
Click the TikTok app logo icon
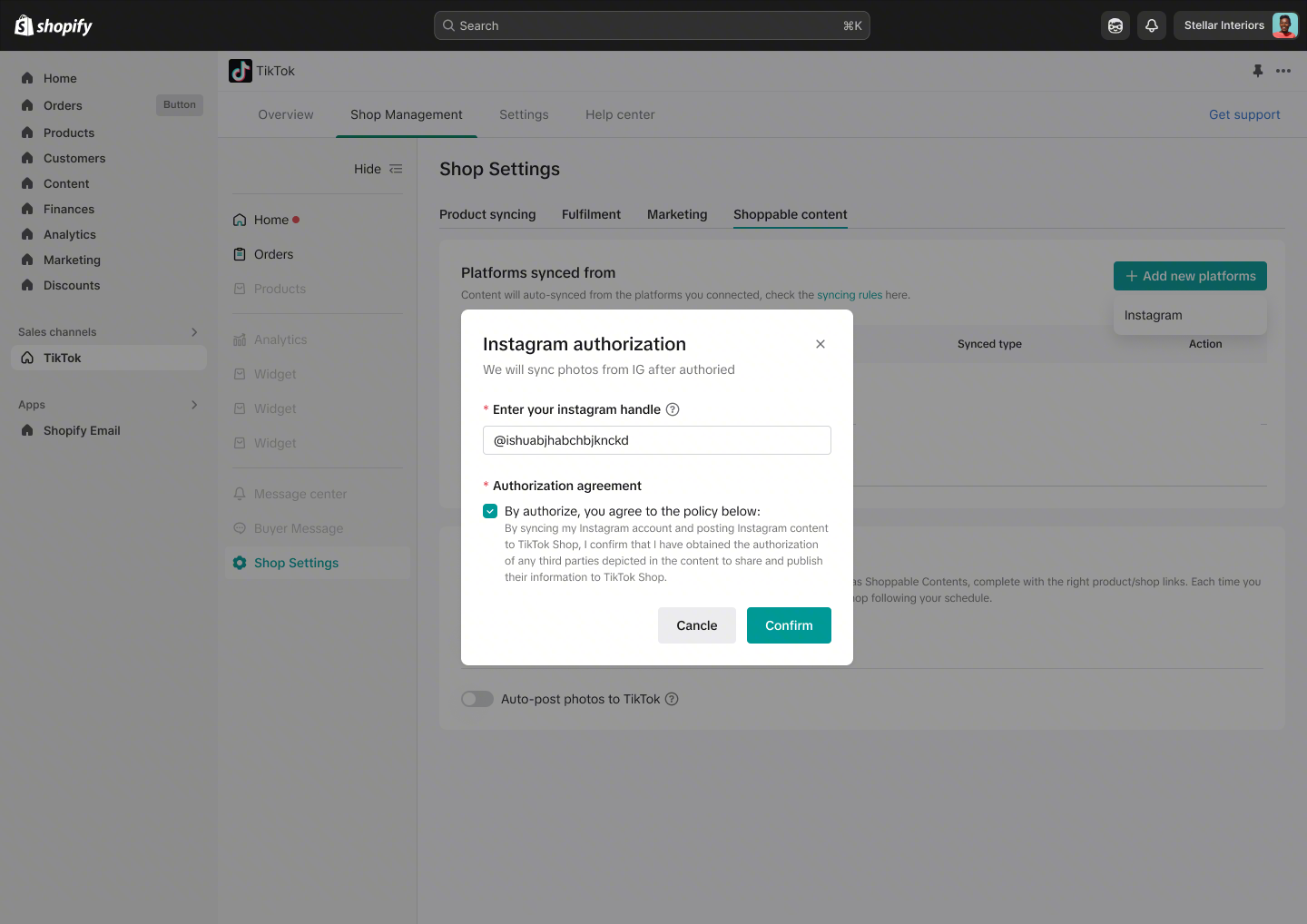[x=241, y=71]
